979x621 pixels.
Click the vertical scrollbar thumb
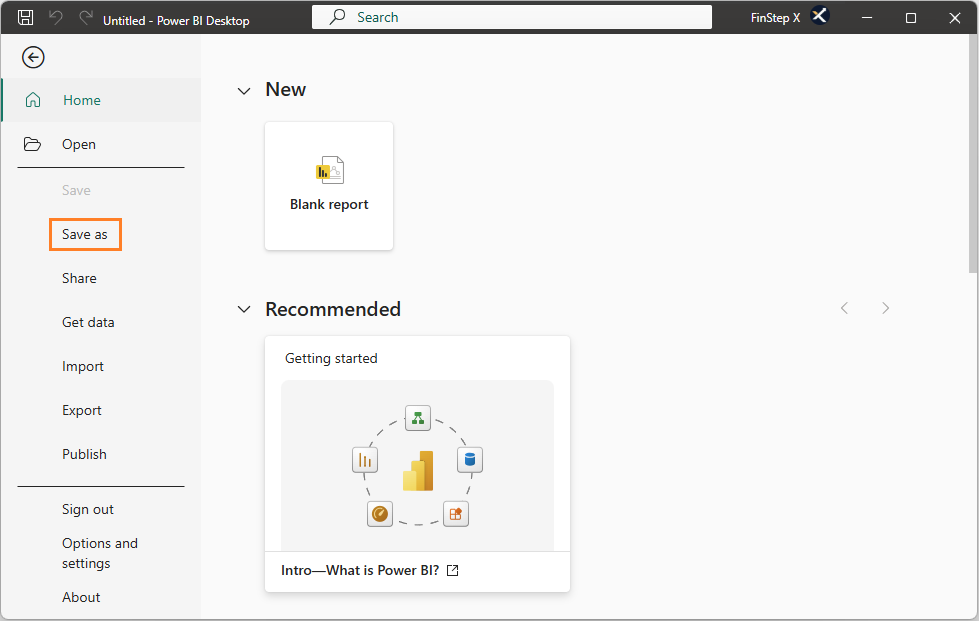[x=973, y=154]
